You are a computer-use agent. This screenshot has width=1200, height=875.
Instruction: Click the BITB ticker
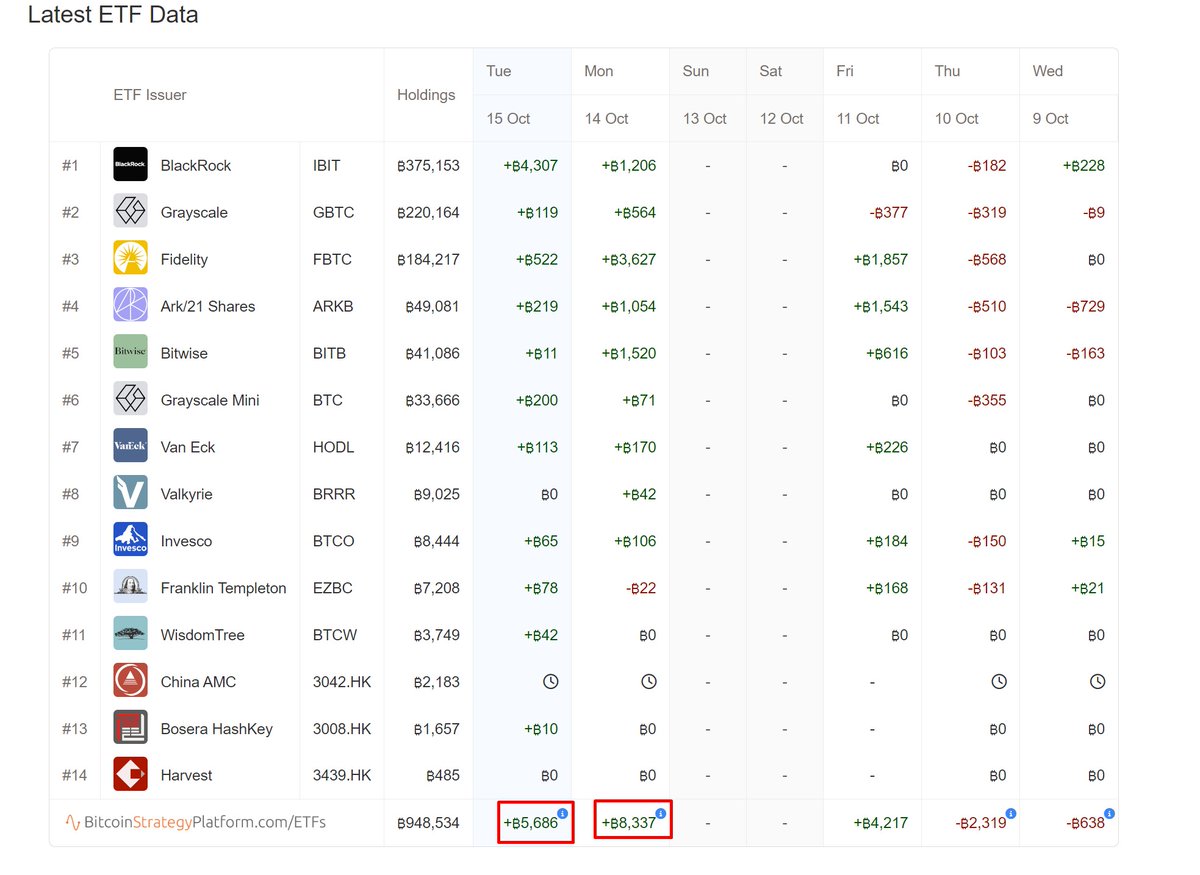click(330, 353)
